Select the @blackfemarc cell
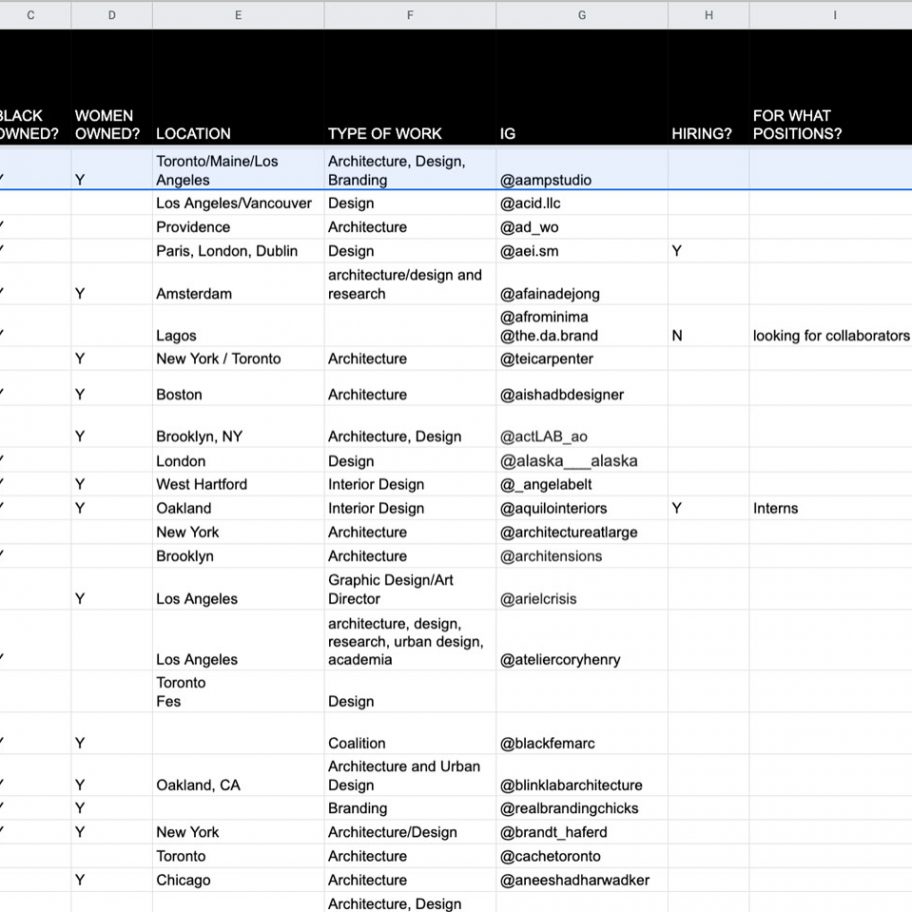Viewport: 912px width, 912px height. (x=582, y=733)
